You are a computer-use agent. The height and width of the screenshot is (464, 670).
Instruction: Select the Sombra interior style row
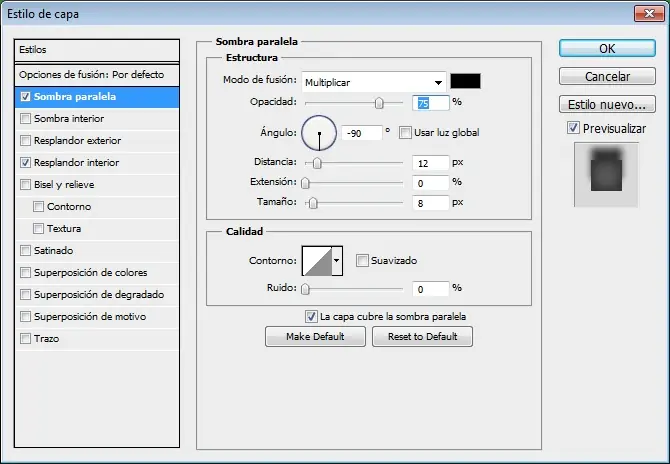point(97,118)
